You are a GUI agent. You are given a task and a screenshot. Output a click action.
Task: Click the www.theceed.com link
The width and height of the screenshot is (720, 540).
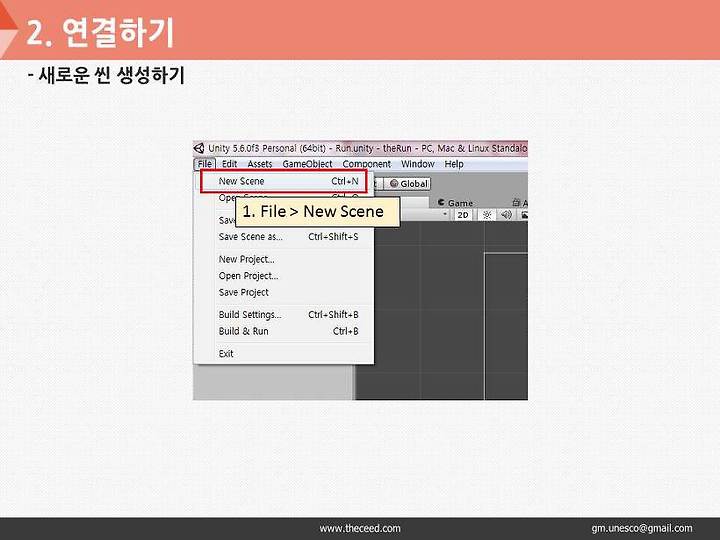point(360,529)
